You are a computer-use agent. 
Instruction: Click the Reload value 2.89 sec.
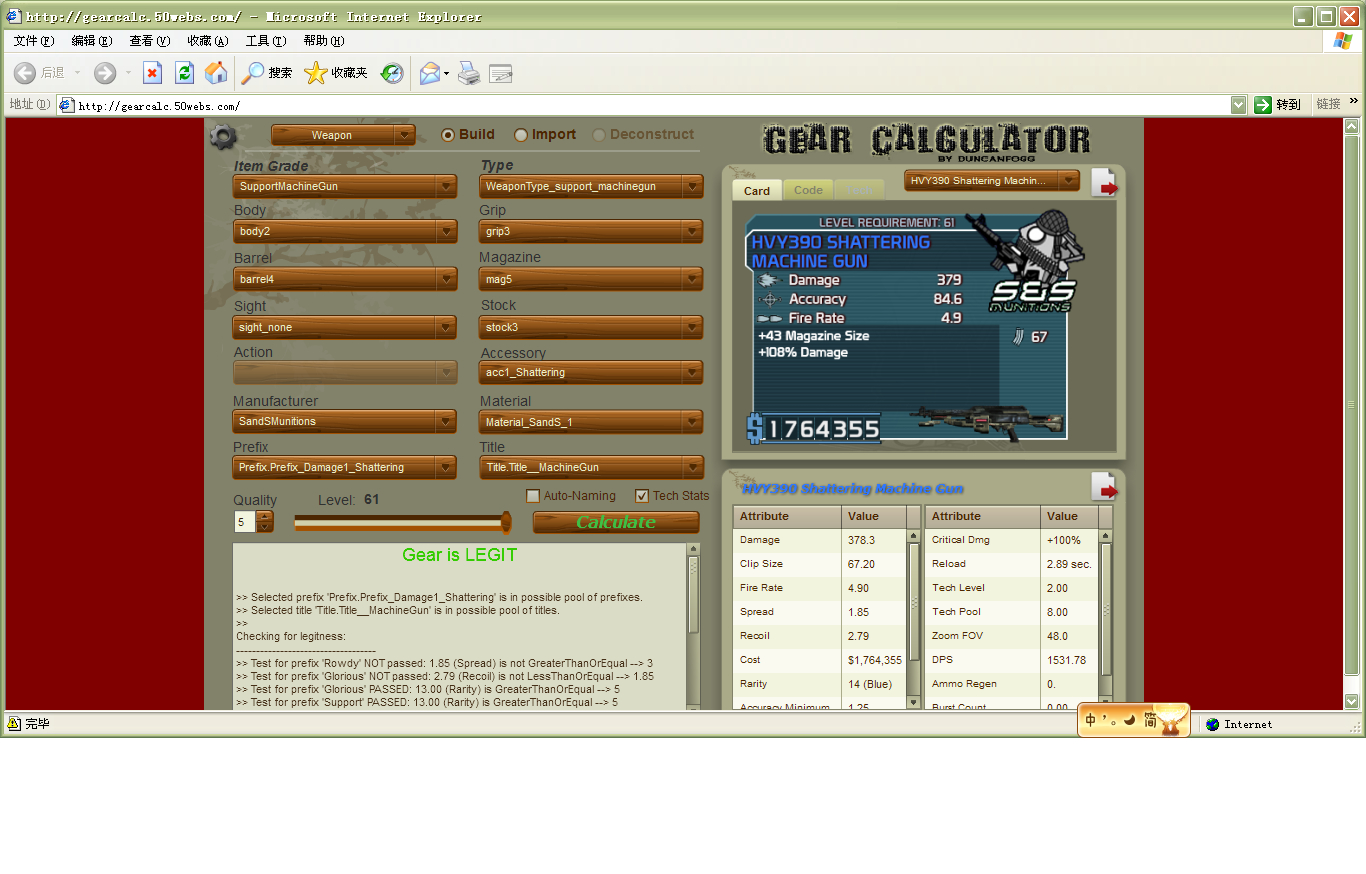(1069, 564)
